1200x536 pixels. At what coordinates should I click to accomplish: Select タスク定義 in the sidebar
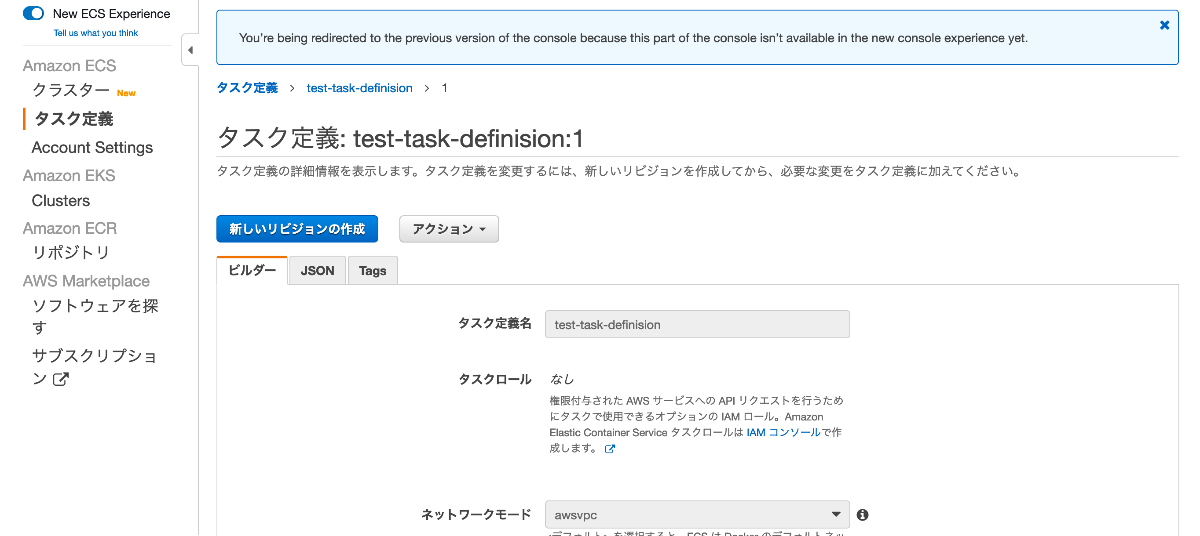tap(74, 119)
